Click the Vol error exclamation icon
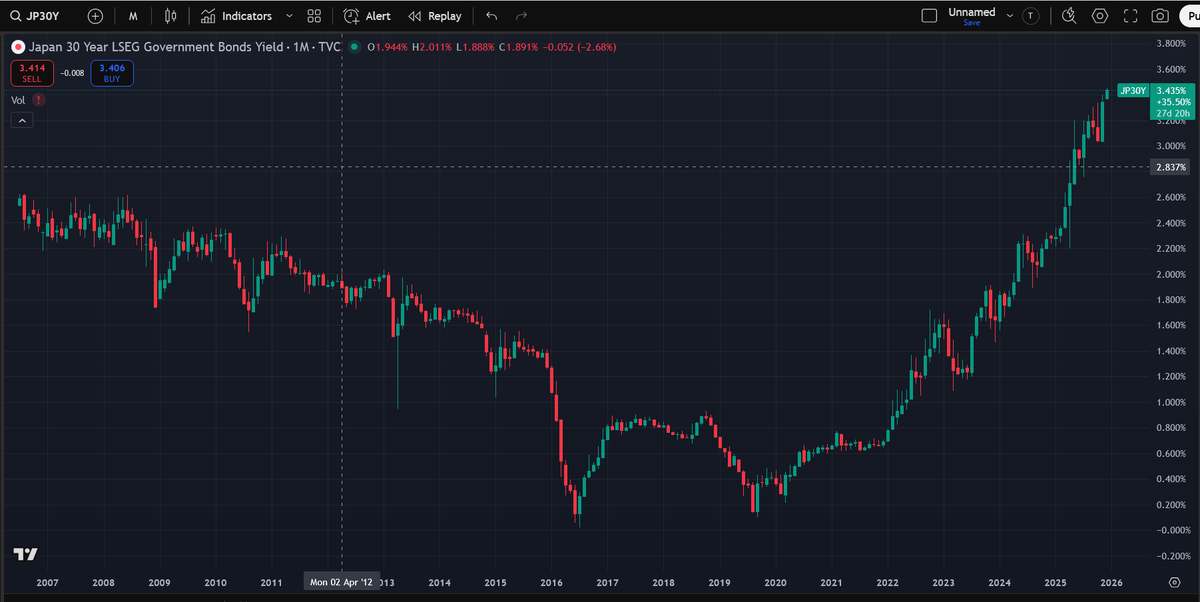The height and width of the screenshot is (602, 1200). [x=38, y=100]
